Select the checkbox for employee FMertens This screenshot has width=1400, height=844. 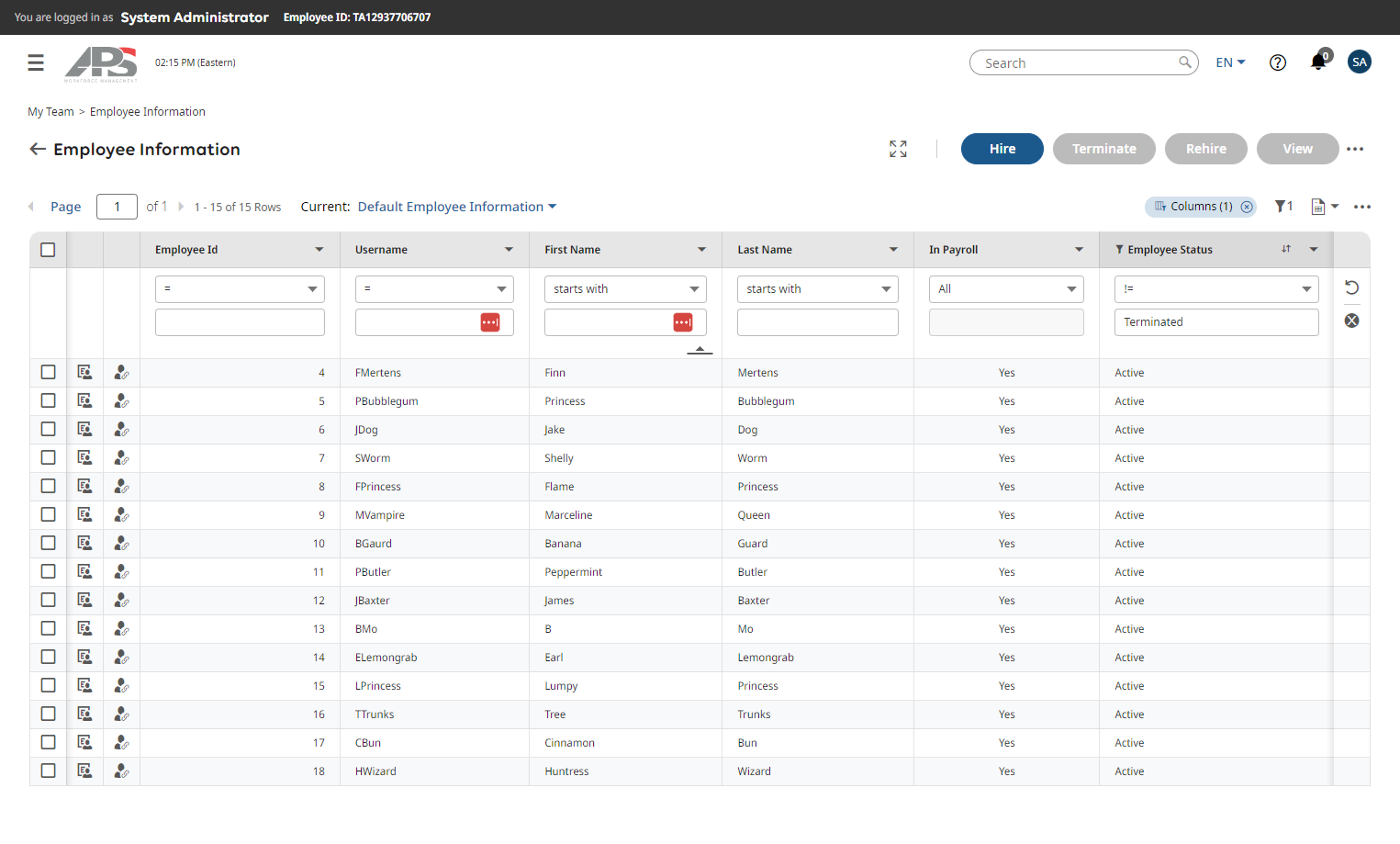click(x=48, y=372)
